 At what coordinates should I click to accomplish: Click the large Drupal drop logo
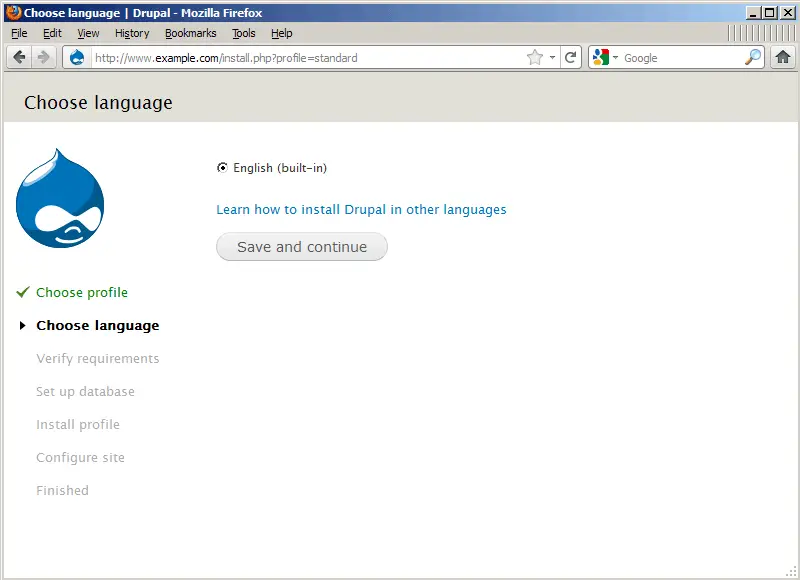click(60, 198)
